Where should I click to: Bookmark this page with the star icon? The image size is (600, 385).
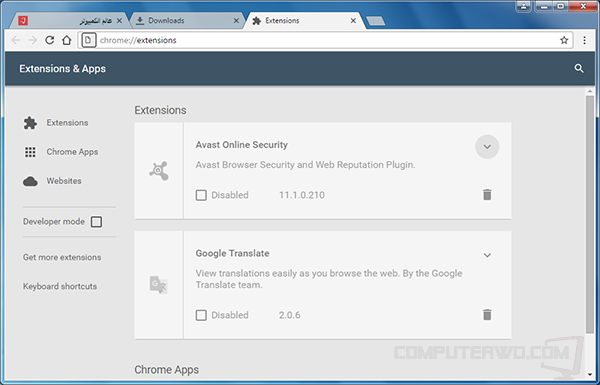(x=564, y=40)
